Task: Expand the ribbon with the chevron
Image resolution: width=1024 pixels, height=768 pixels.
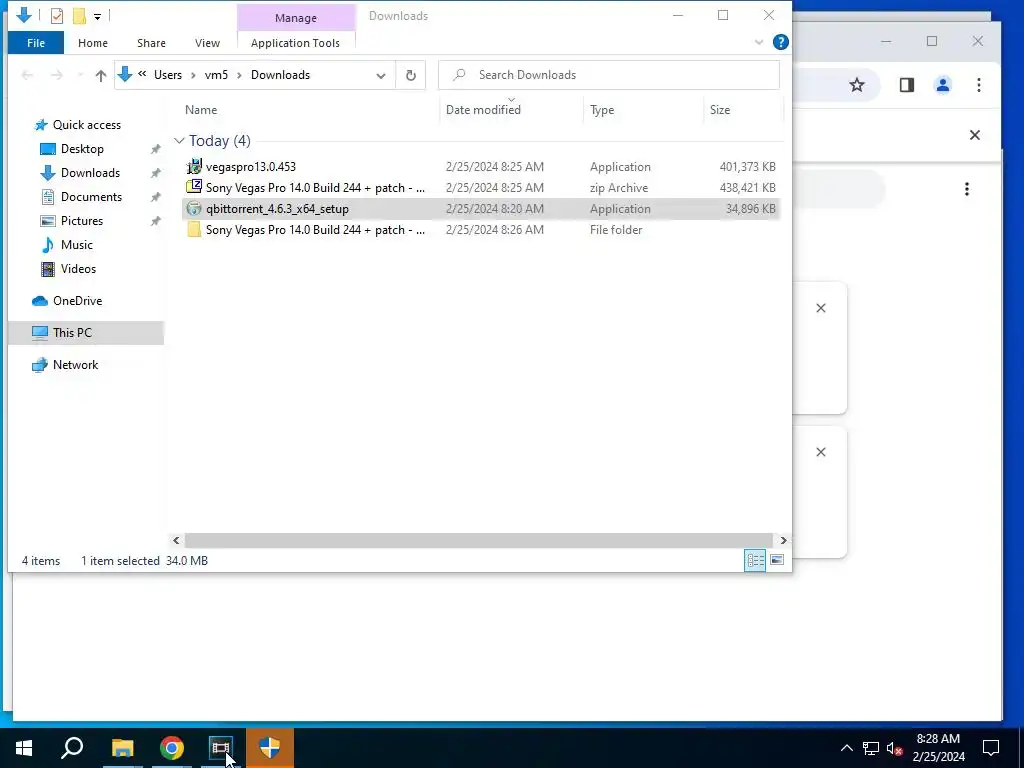Action: click(x=759, y=42)
